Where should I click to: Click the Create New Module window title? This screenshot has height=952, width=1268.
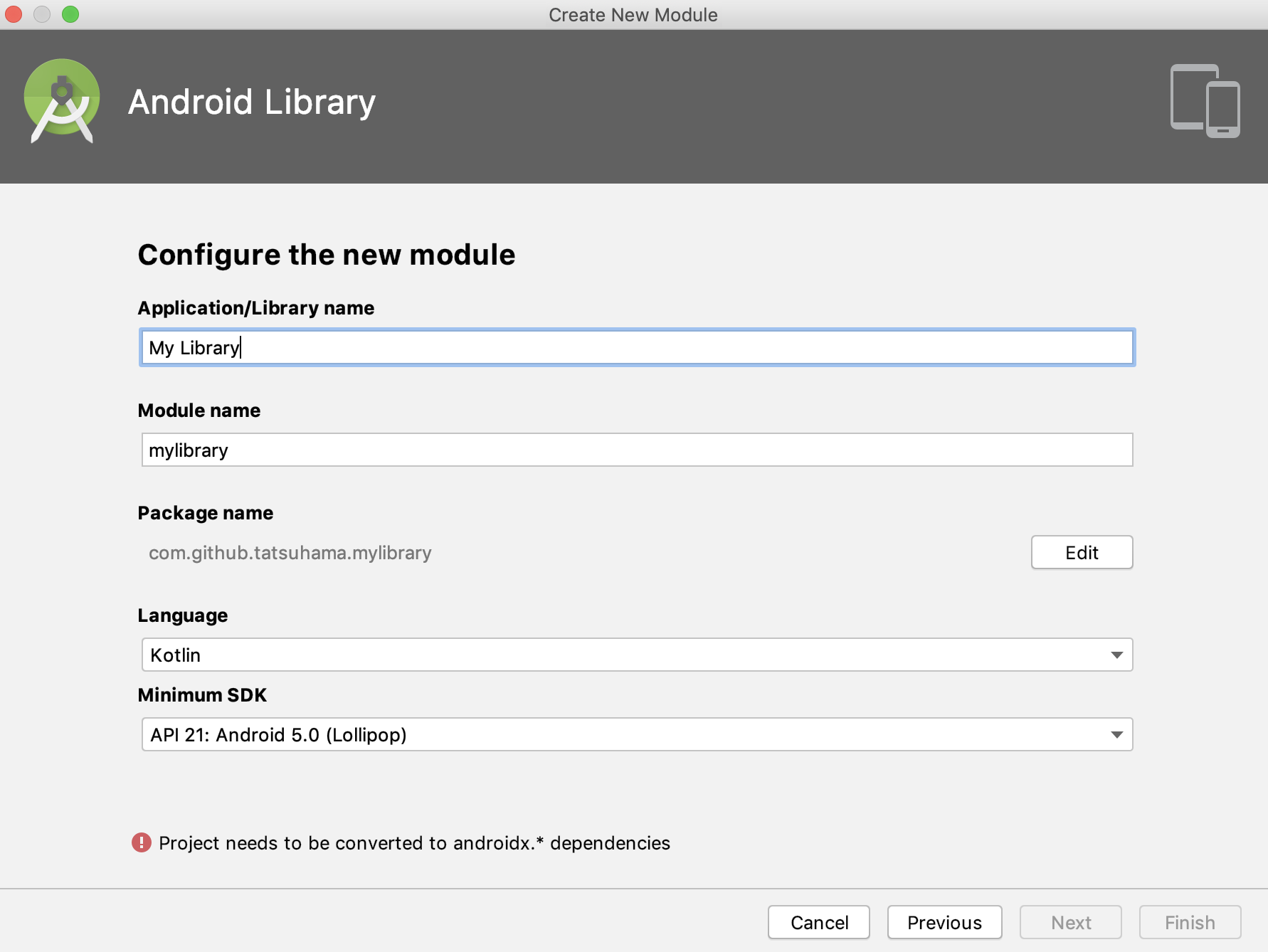(x=633, y=15)
